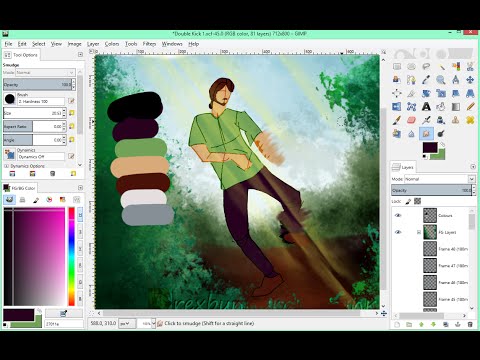
Task: Select the Airbrush tool
Action: click(x=426, y=120)
